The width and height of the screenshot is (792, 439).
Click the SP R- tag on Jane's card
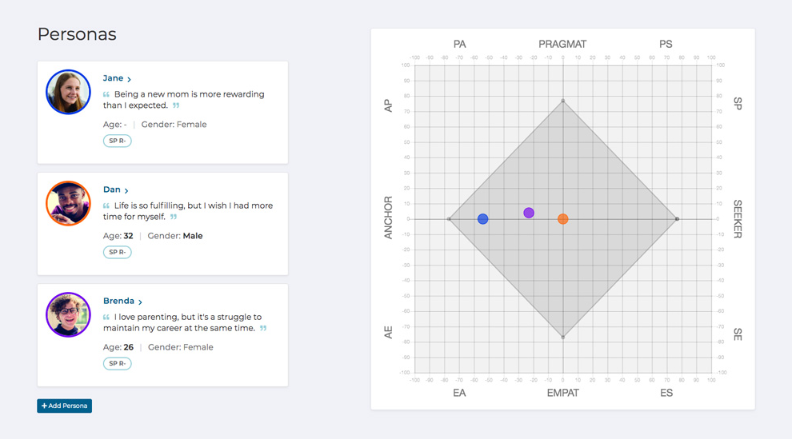tap(117, 141)
